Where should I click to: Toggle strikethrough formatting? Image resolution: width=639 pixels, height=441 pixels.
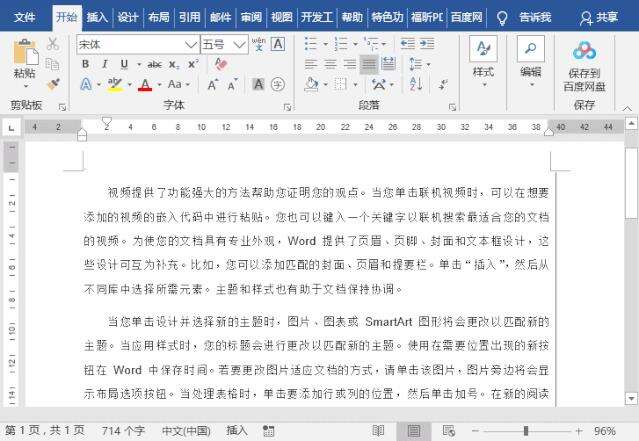tap(154, 64)
